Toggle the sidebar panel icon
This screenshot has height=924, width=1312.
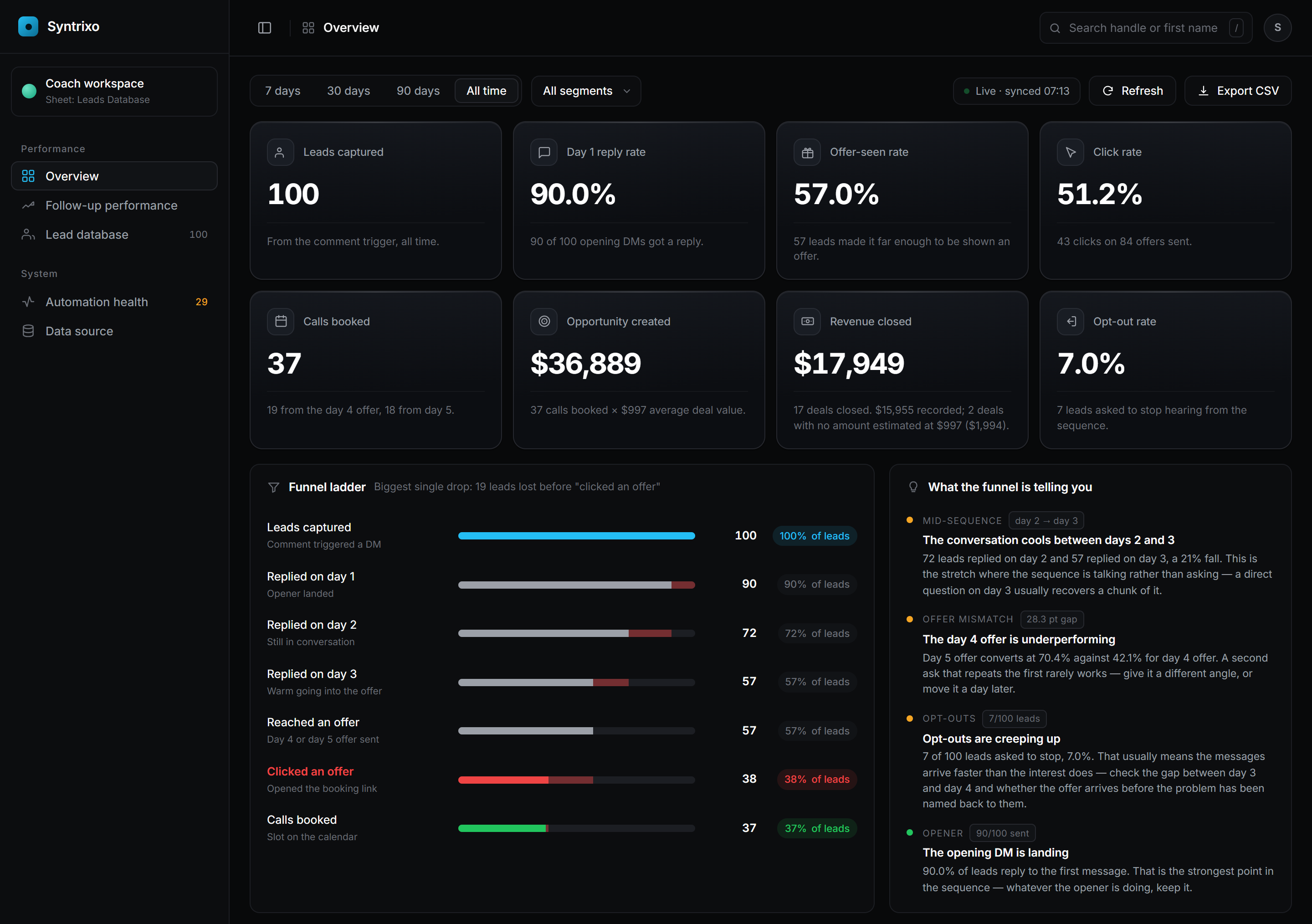[x=265, y=27]
